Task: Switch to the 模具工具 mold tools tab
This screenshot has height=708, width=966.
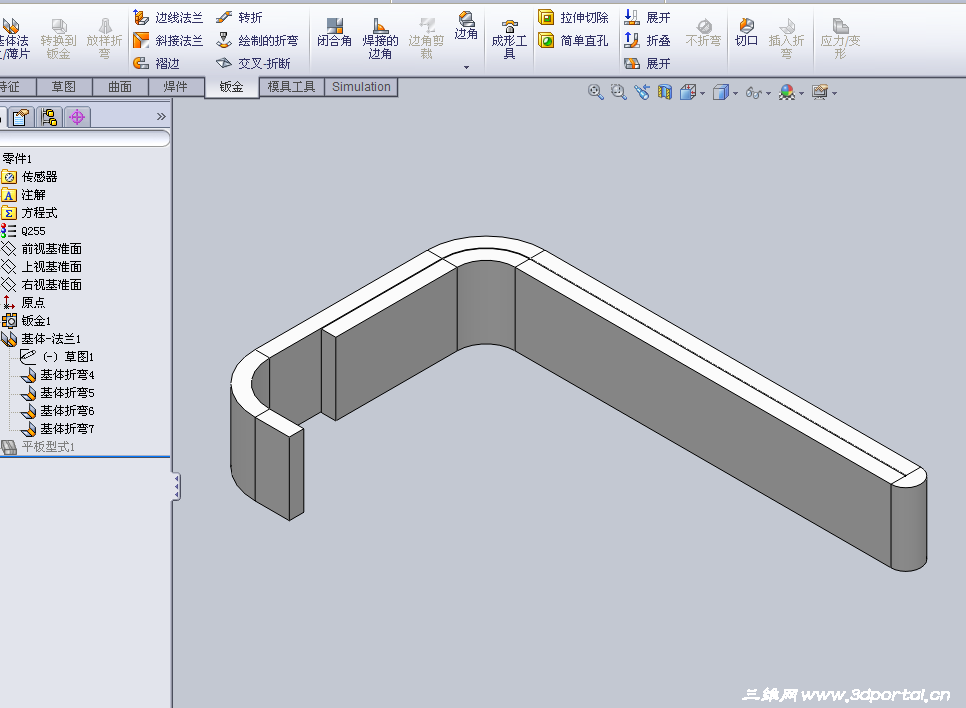Action: (x=291, y=87)
